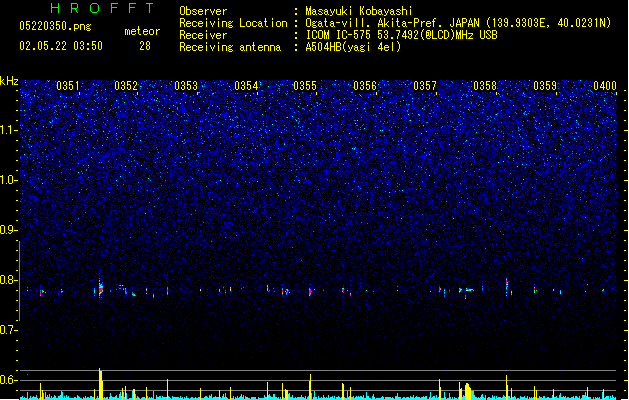Click the 0359 time marker
The height and width of the screenshot is (400, 629).
coord(545,86)
